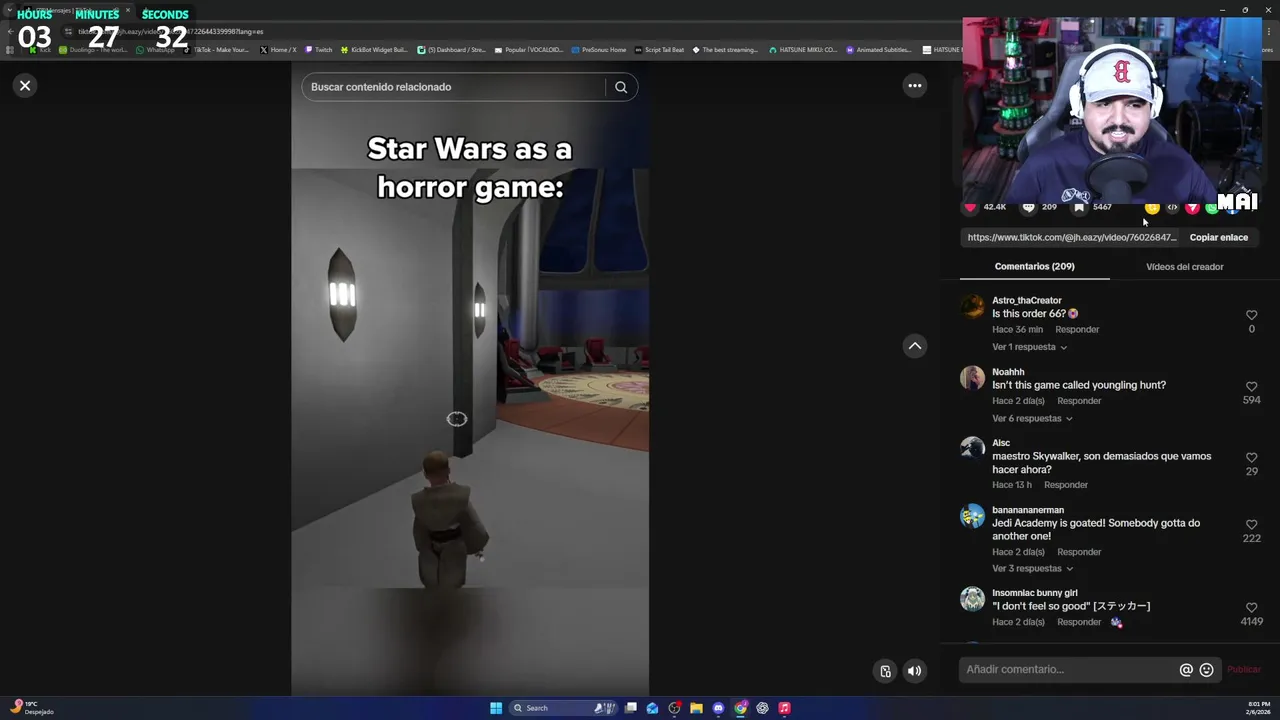Toggle auto-scroll icon beside the speaker
Viewport: 1280px width, 720px height.
pos(885,671)
